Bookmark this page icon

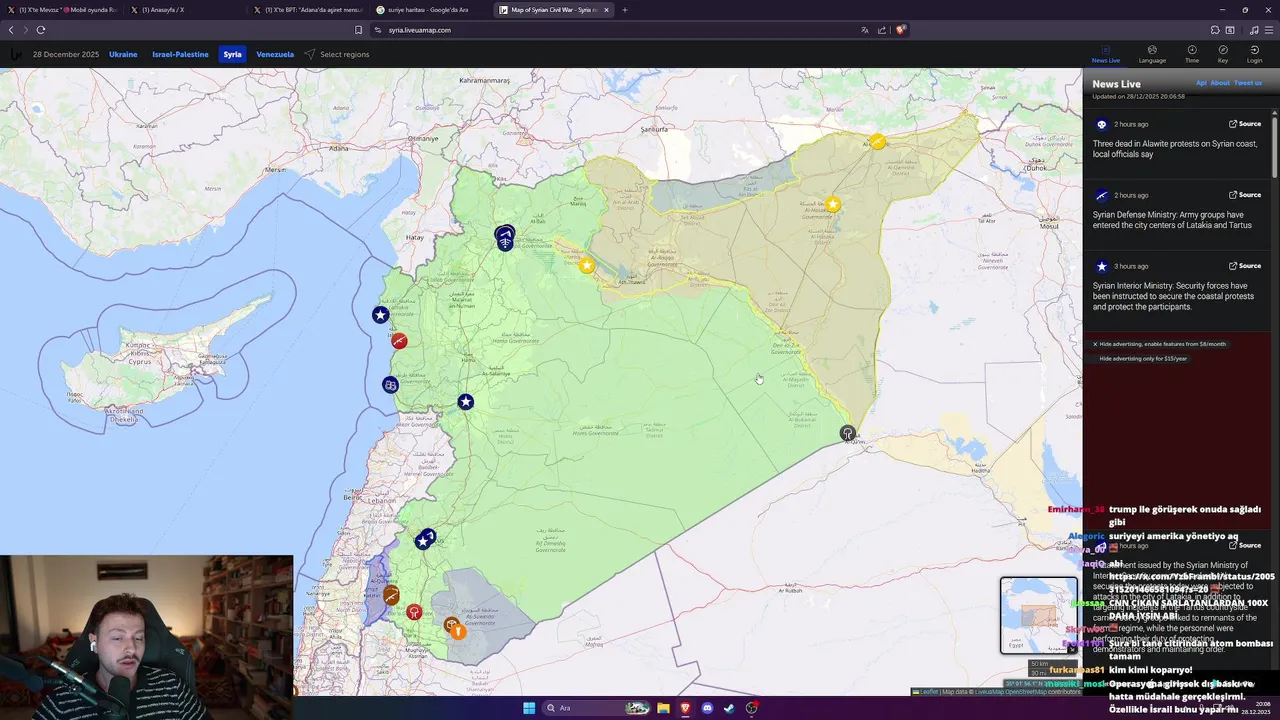359,30
